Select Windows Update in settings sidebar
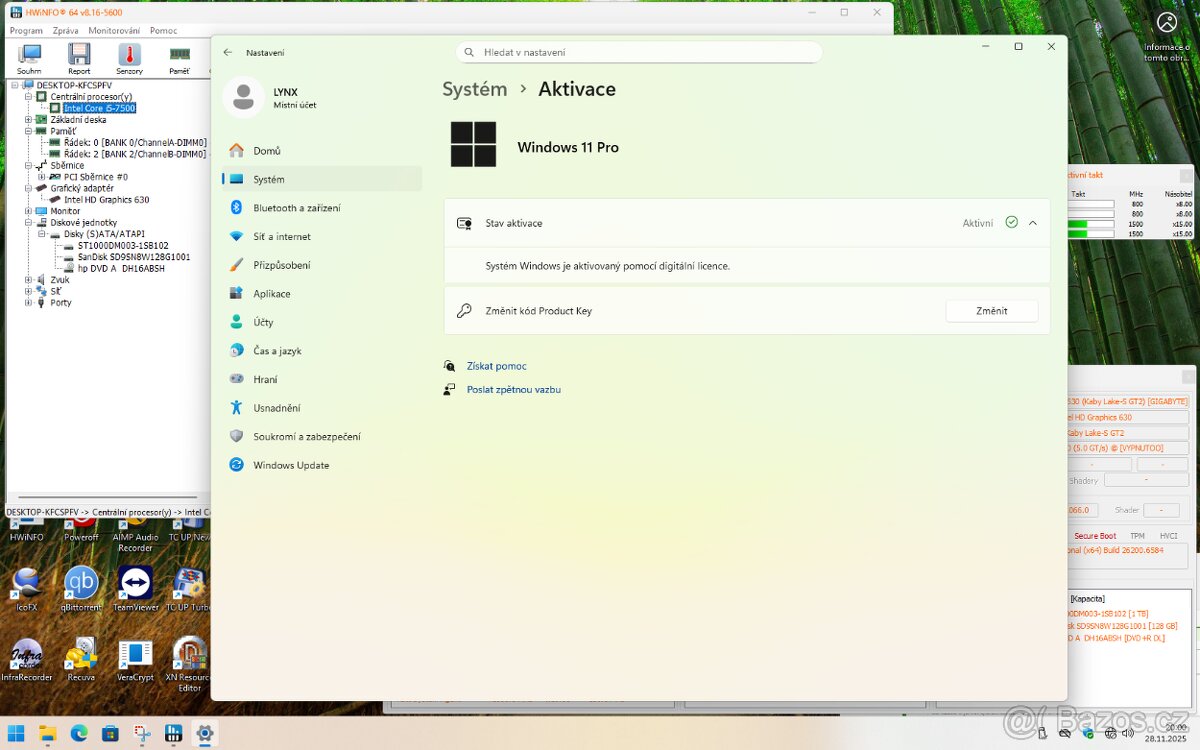1200x750 pixels. tap(290, 465)
